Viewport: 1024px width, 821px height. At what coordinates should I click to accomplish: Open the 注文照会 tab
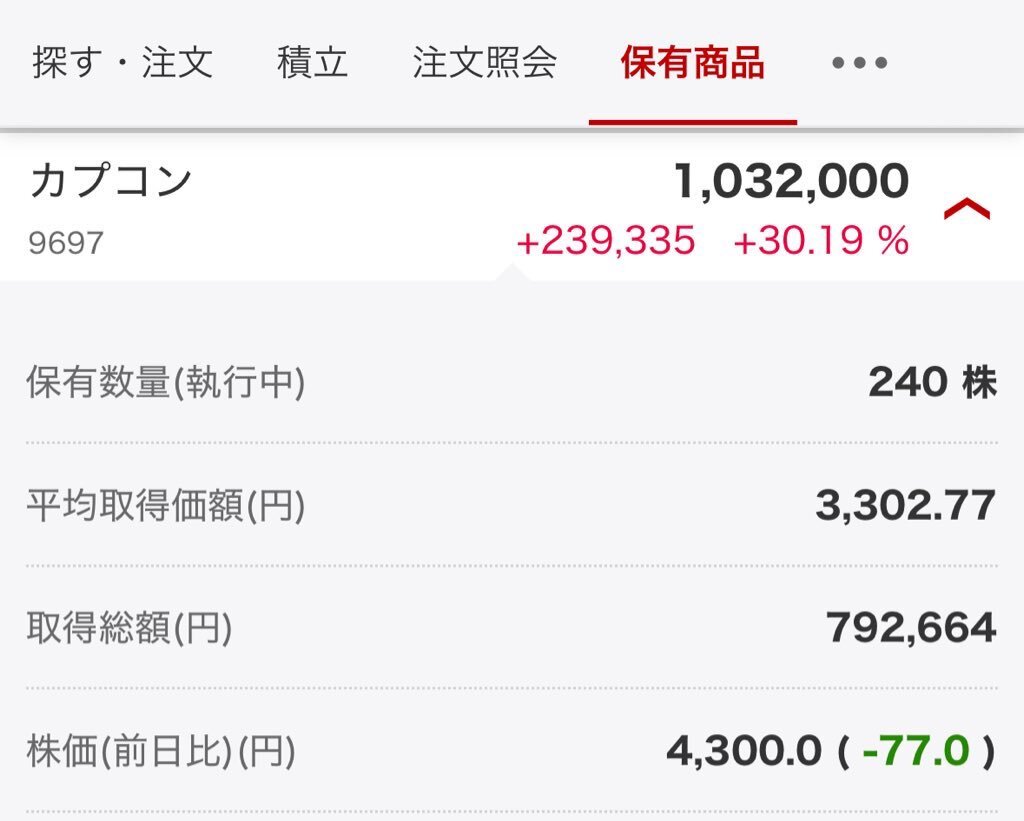pyautogui.click(x=485, y=63)
